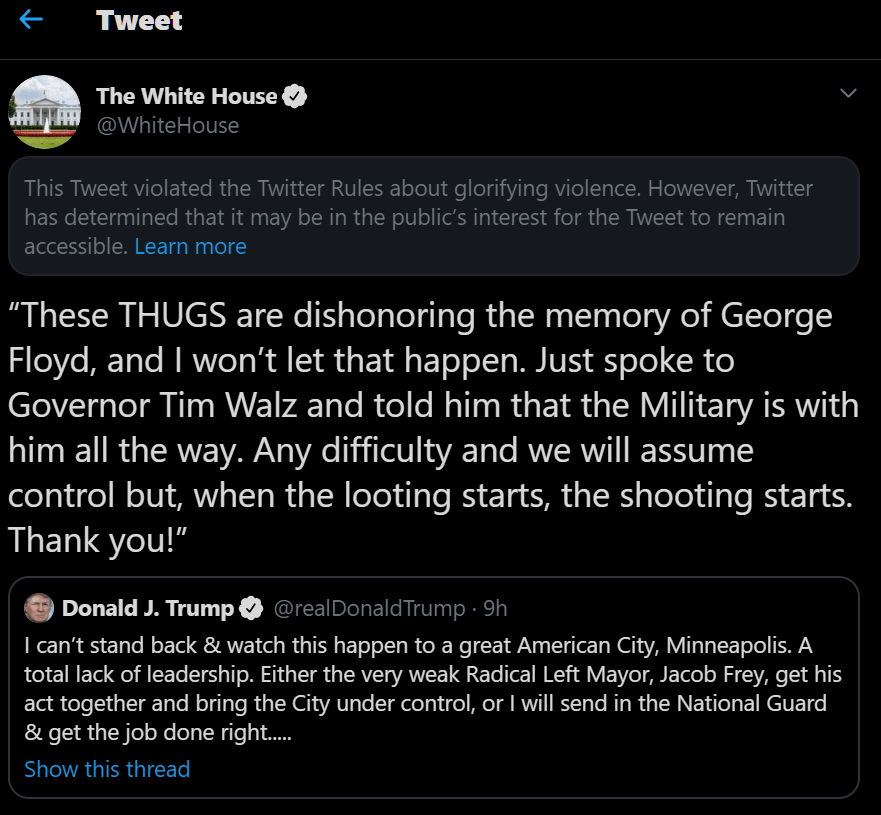Click "The White House" display name

tap(186, 96)
